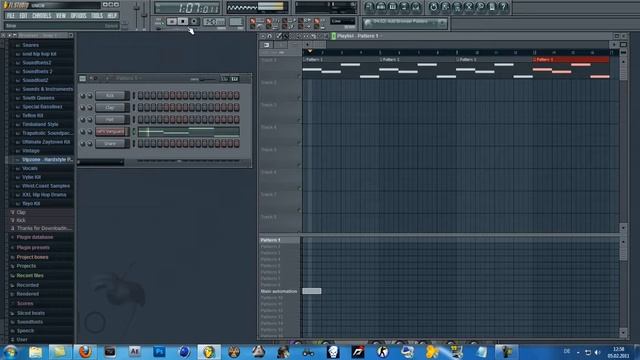Toggle the Browser shortcut icon in top toolbar
The image size is (640, 360).
(404, 7)
